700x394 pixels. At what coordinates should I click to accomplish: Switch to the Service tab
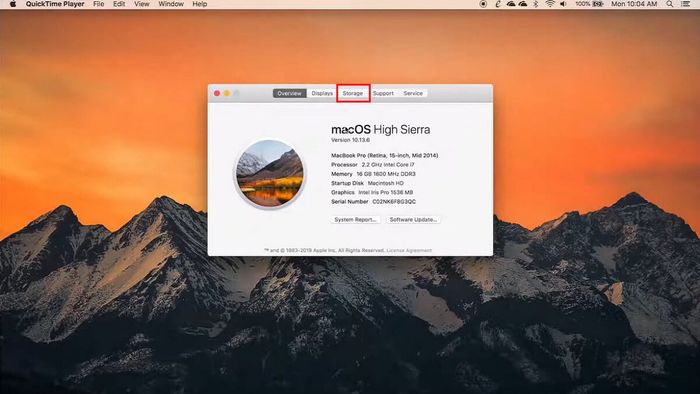[413, 93]
